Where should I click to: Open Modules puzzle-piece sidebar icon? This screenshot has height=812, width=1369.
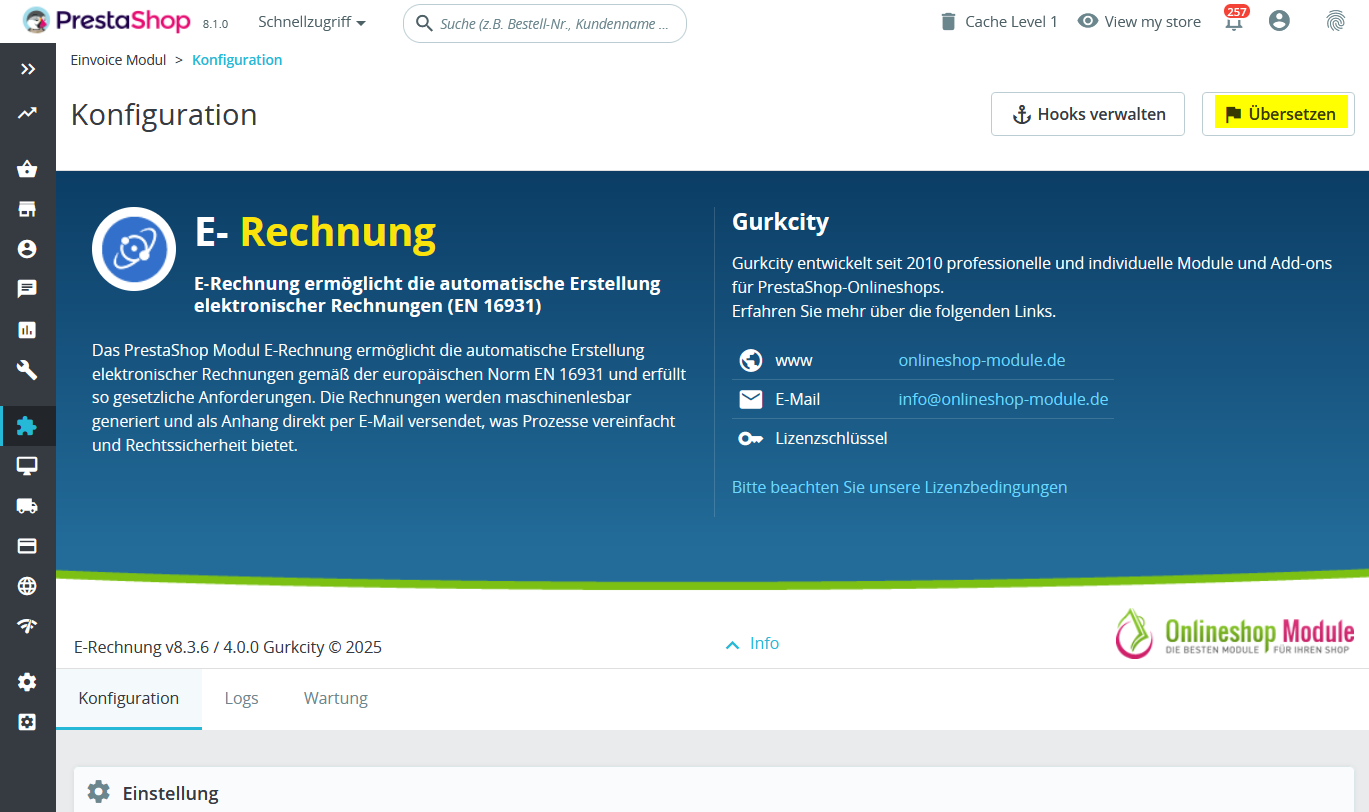click(x=28, y=426)
